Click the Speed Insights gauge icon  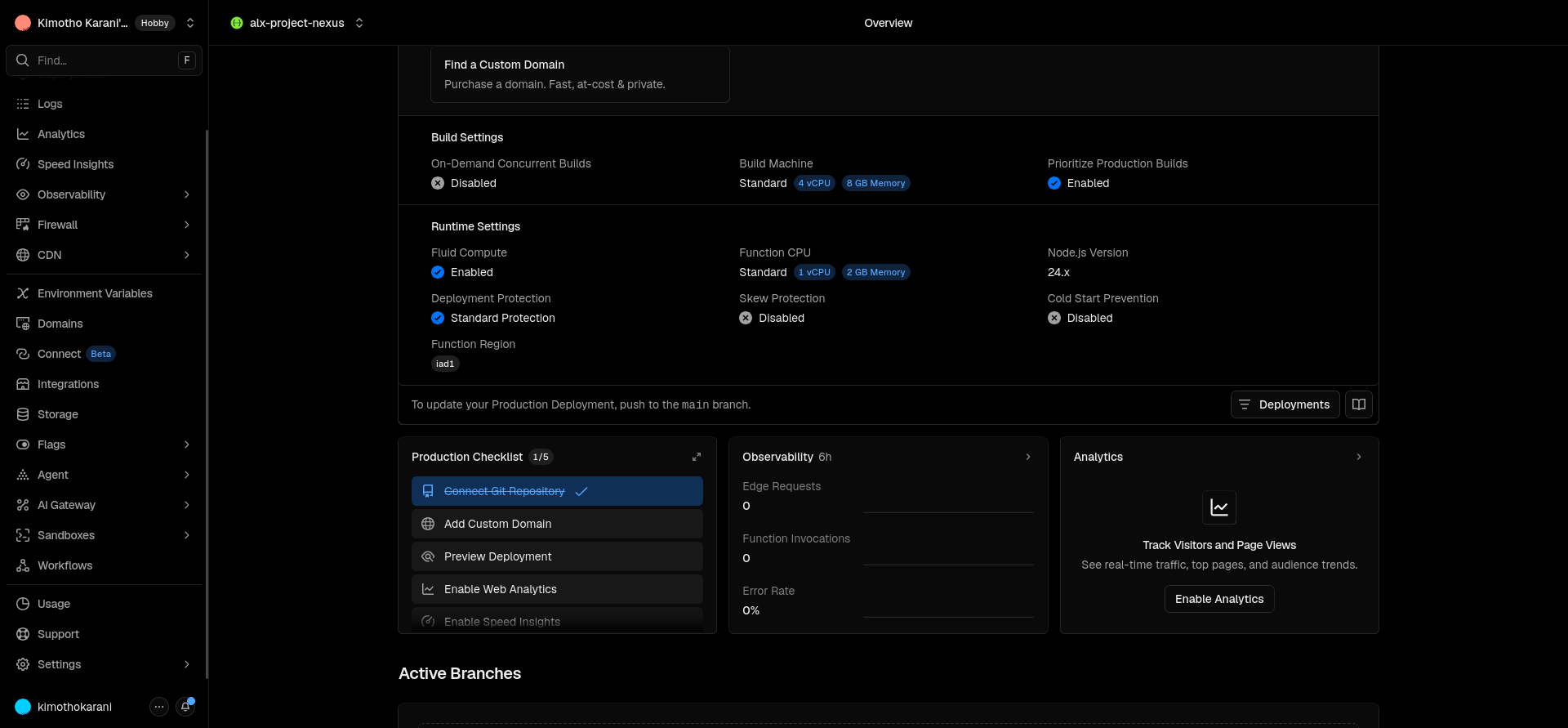tap(23, 164)
